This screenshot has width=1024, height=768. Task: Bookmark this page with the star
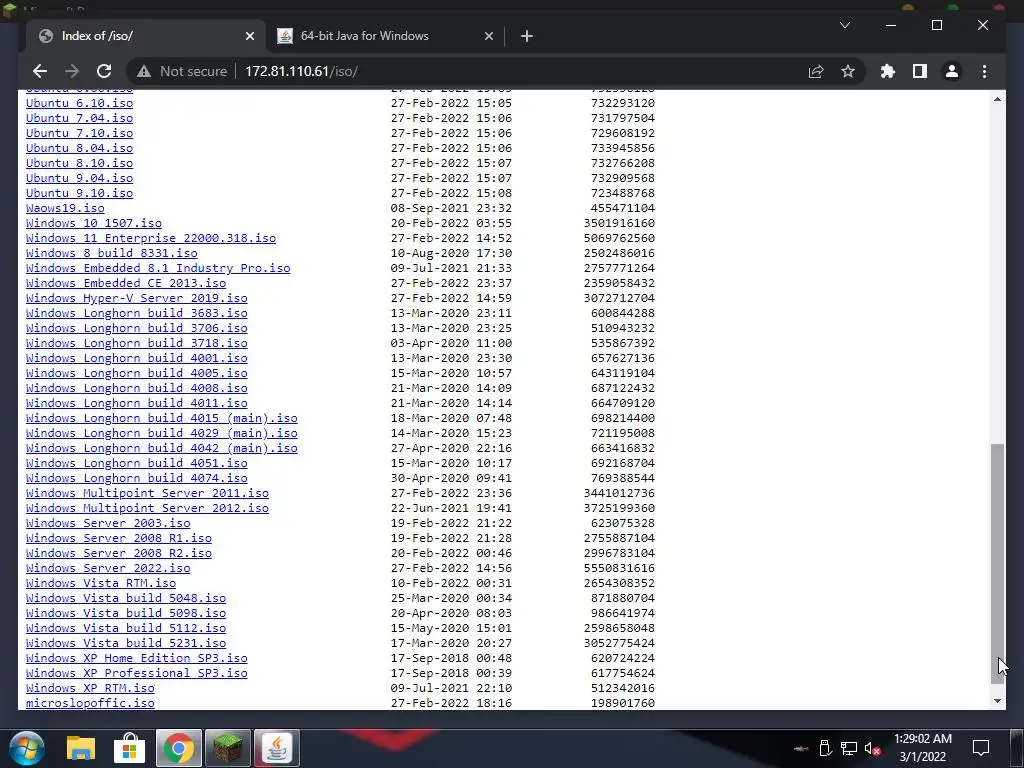(848, 71)
